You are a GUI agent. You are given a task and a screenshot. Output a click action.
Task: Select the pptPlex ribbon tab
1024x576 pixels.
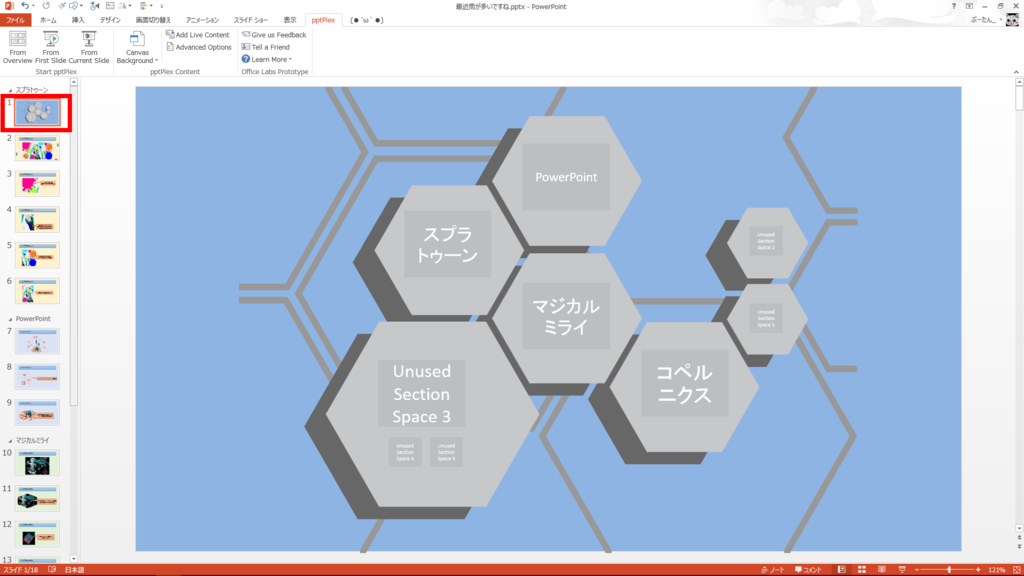click(x=323, y=20)
